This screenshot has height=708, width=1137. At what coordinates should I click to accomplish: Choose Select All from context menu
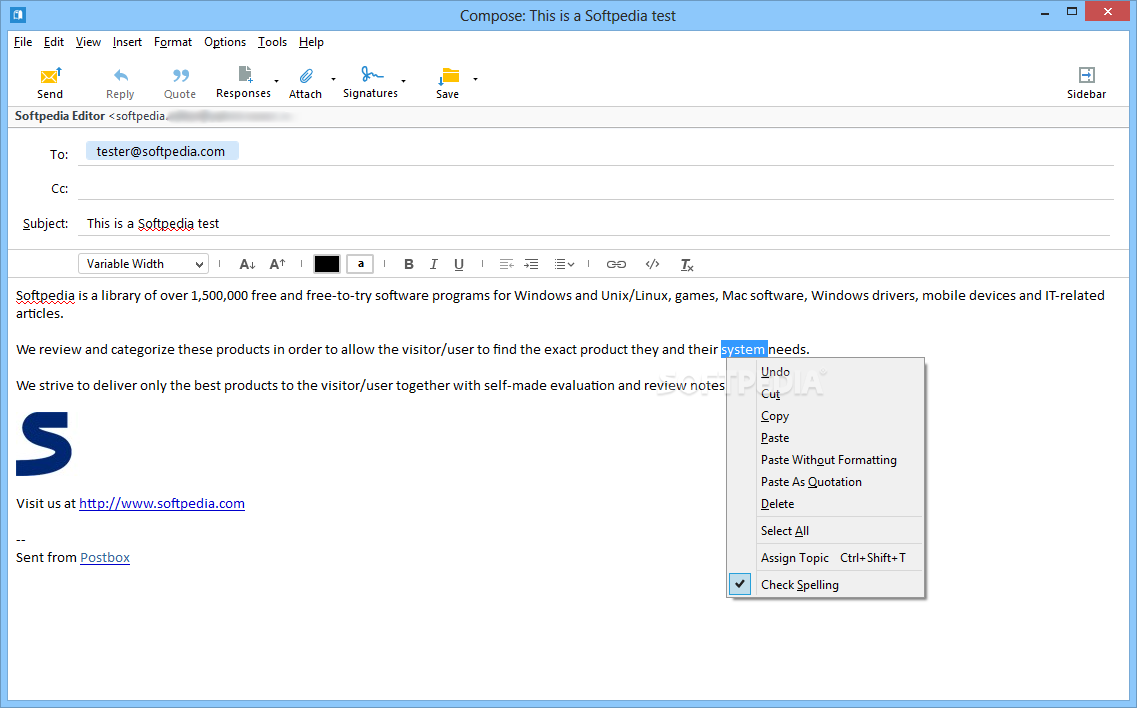(x=826, y=530)
